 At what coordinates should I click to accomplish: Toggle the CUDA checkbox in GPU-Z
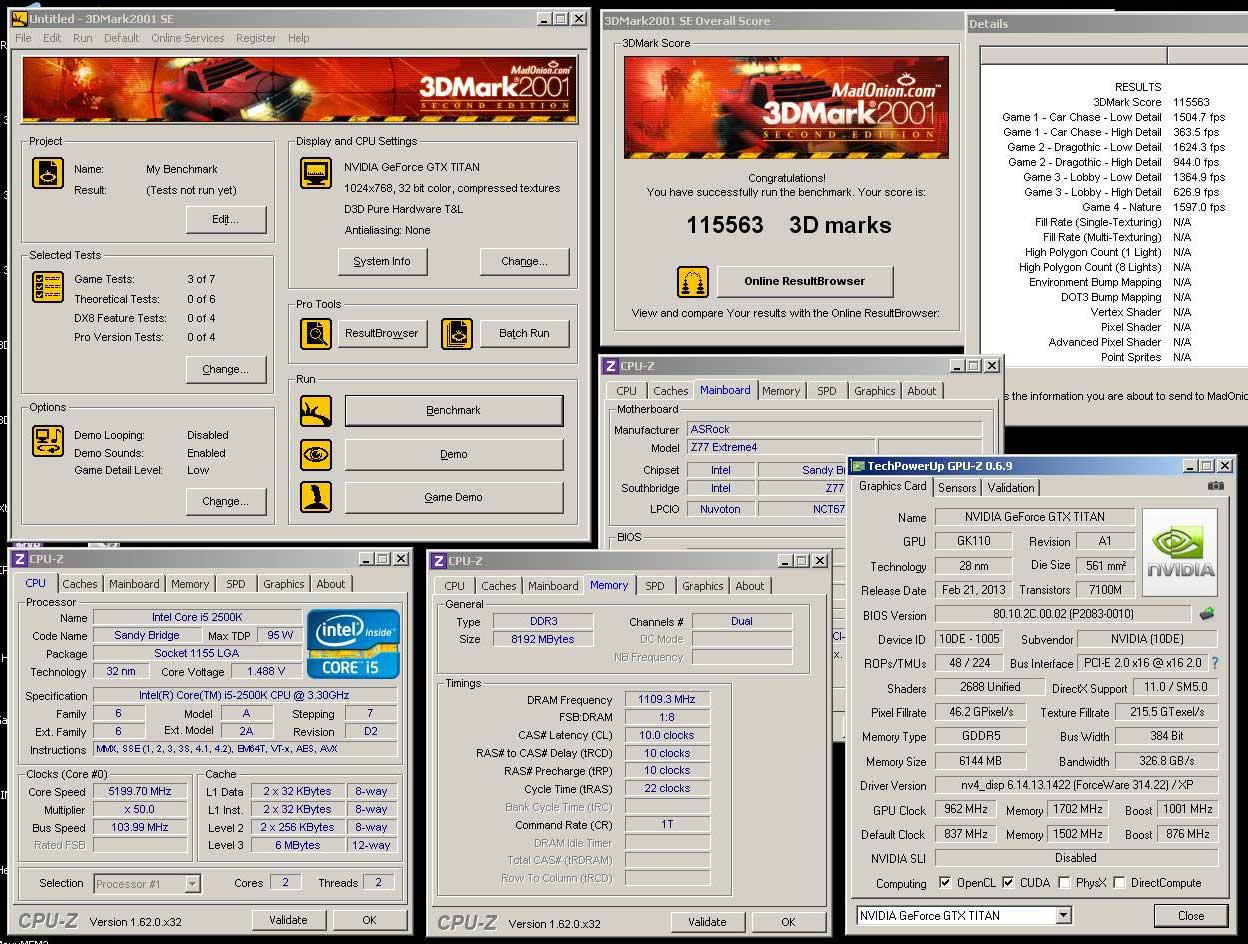click(1008, 883)
